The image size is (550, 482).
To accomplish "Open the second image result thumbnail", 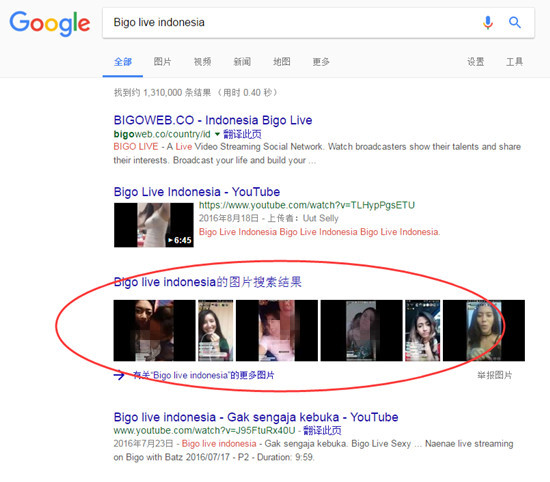I will click(x=216, y=330).
